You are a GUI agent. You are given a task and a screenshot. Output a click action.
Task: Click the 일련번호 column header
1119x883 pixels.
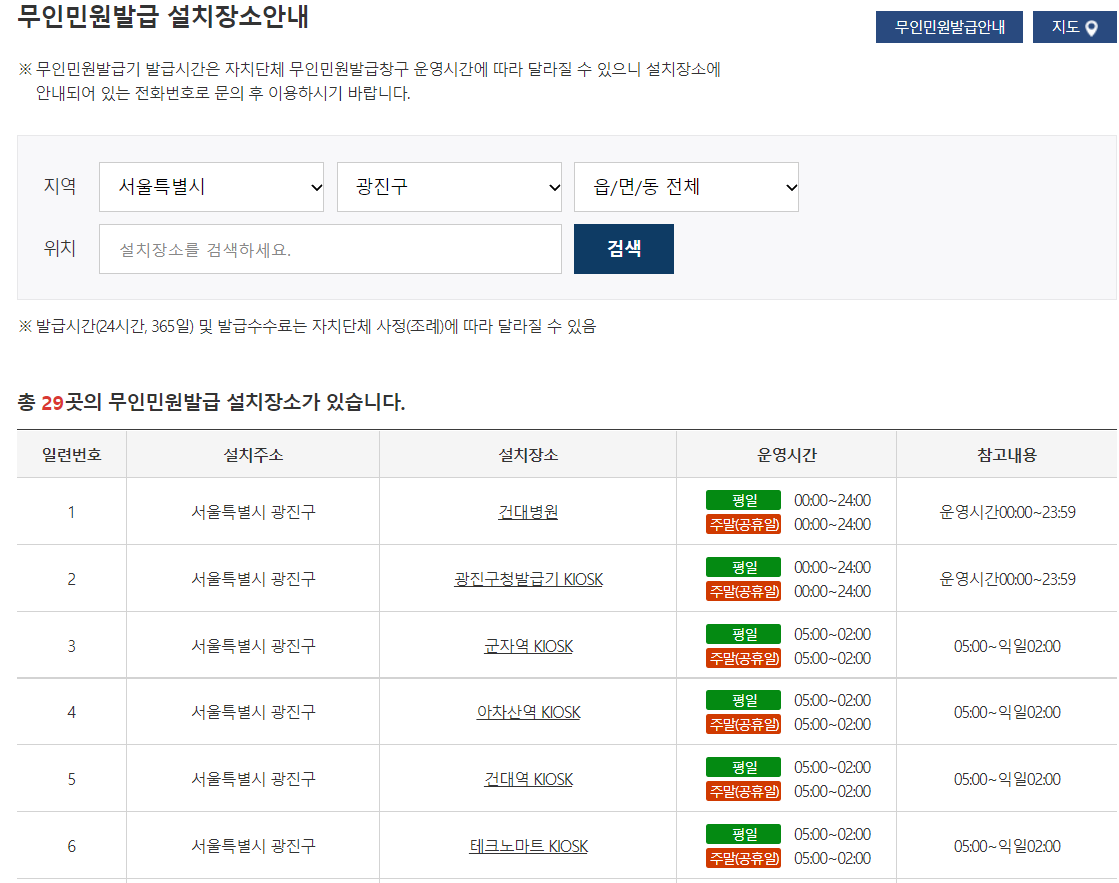[x=70, y=453]
